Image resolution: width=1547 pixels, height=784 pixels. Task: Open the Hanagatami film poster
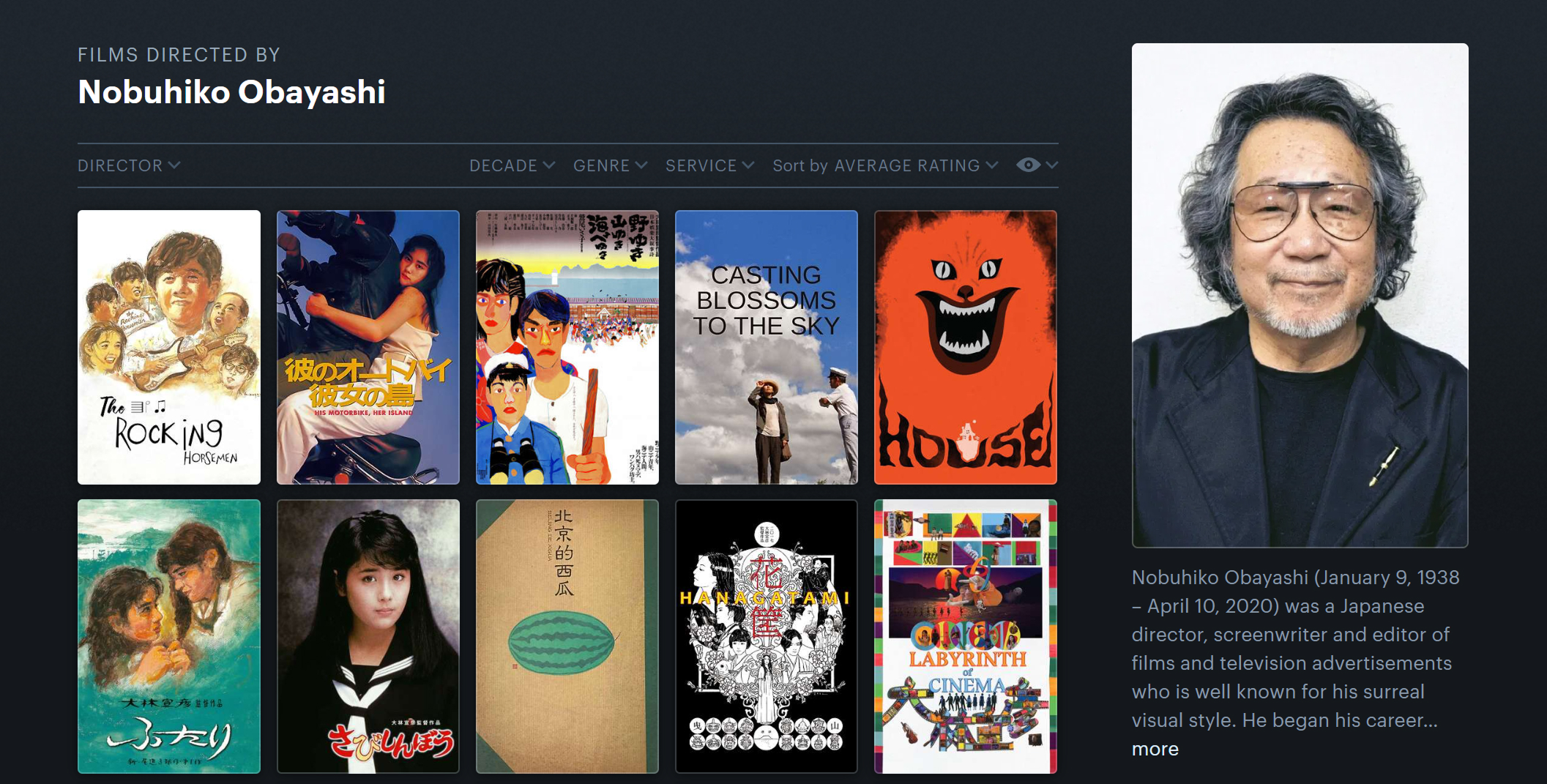pyautogui.click(x=766, y=636)
